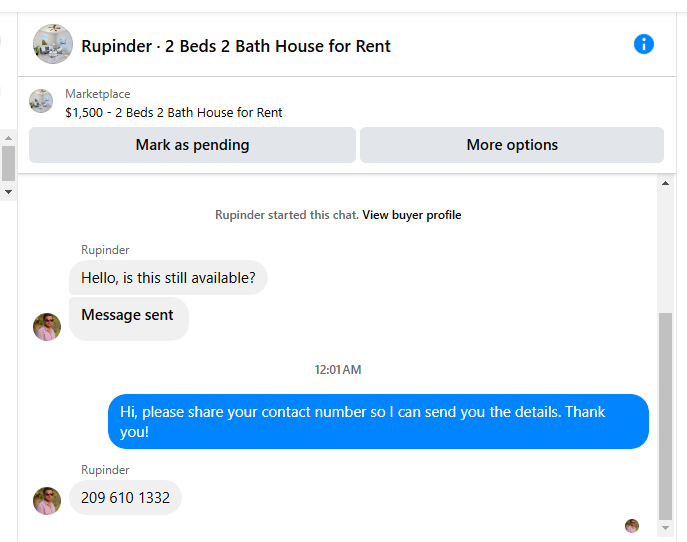687x542 pixels.
Task: Click Rupinder's avatar beside Message sent
Action: point(47,327)
